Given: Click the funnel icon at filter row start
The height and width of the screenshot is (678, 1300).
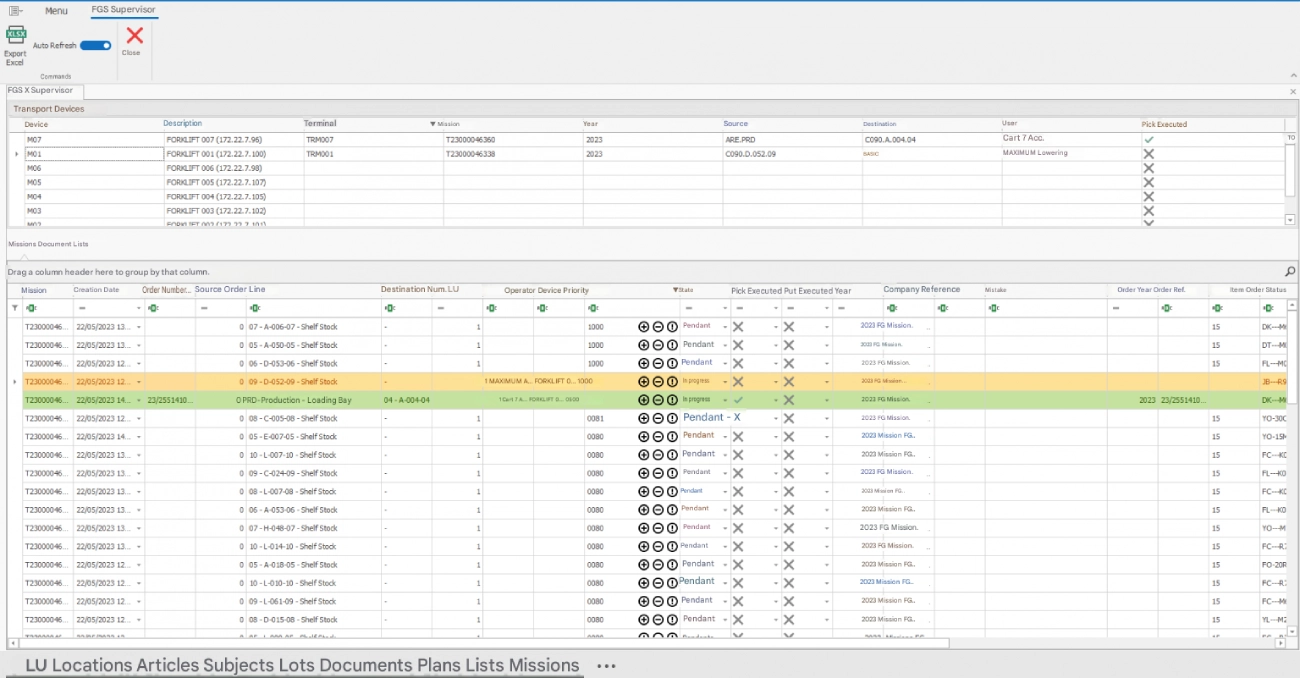Looking at the screenshot, I should click(14, 308).
